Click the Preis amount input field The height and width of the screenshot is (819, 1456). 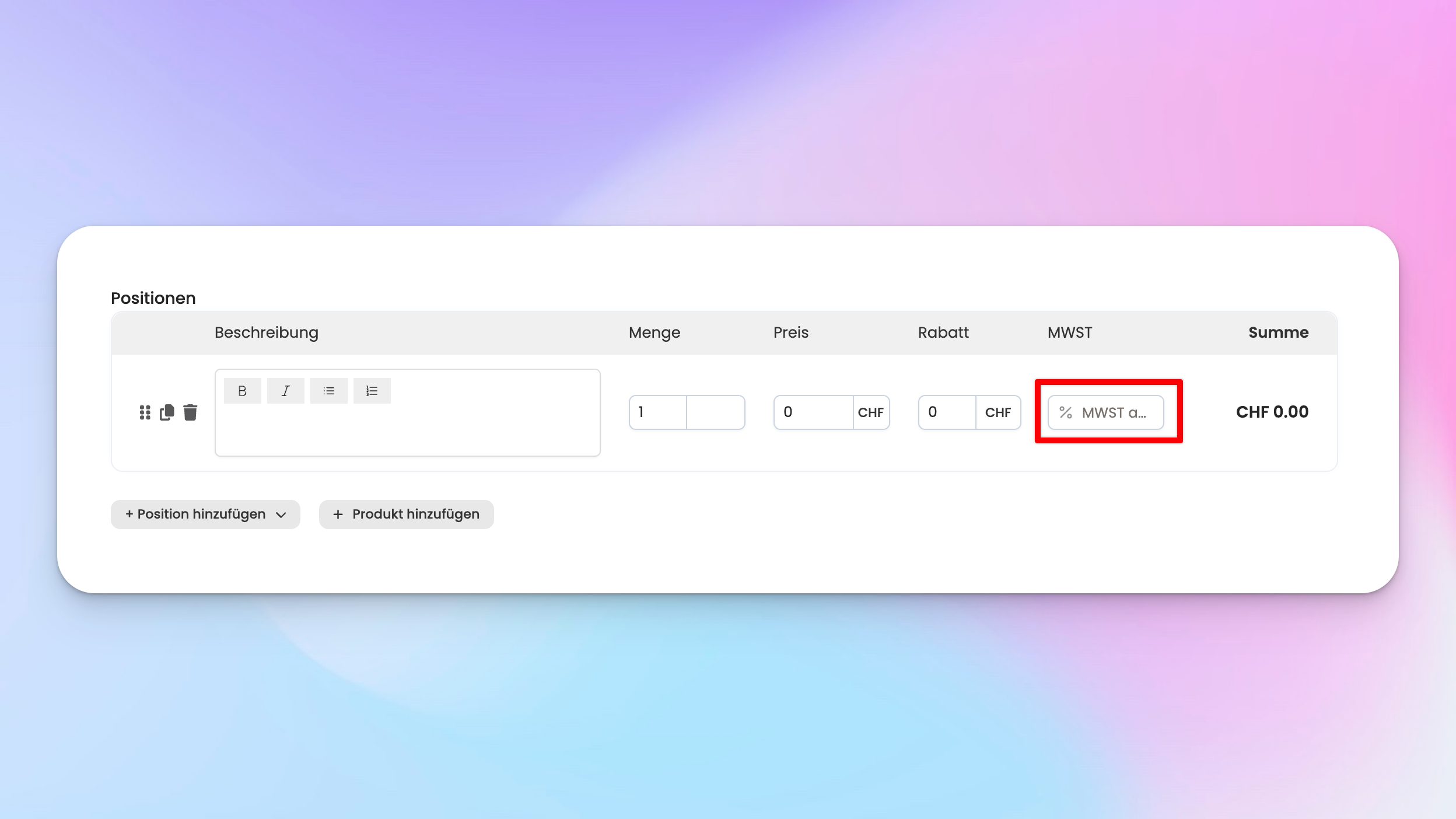(813, 412)
